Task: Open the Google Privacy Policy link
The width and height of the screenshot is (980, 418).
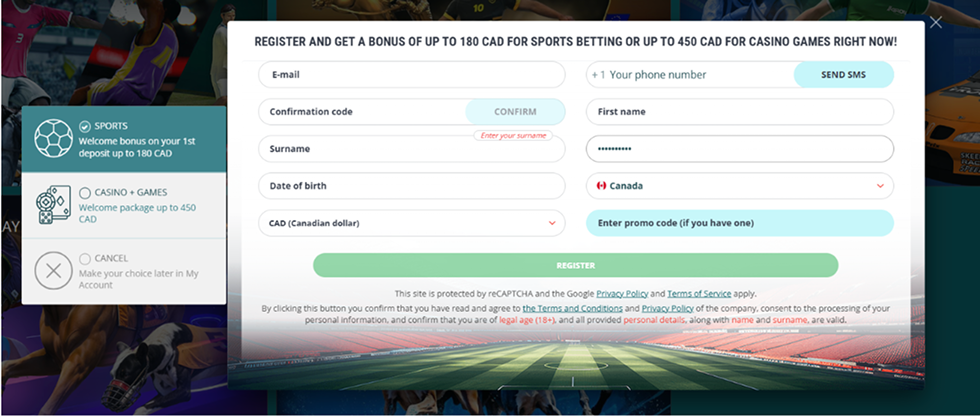Action: coord(622,293)
